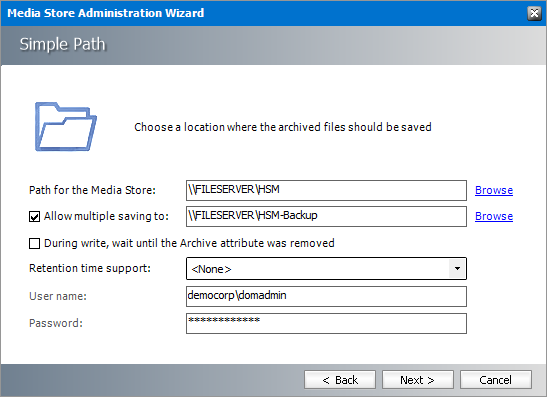Viewport: 547px width, 397px height.
Task: Uncheck Allow multiple saving to
Action: click(34, 216)
